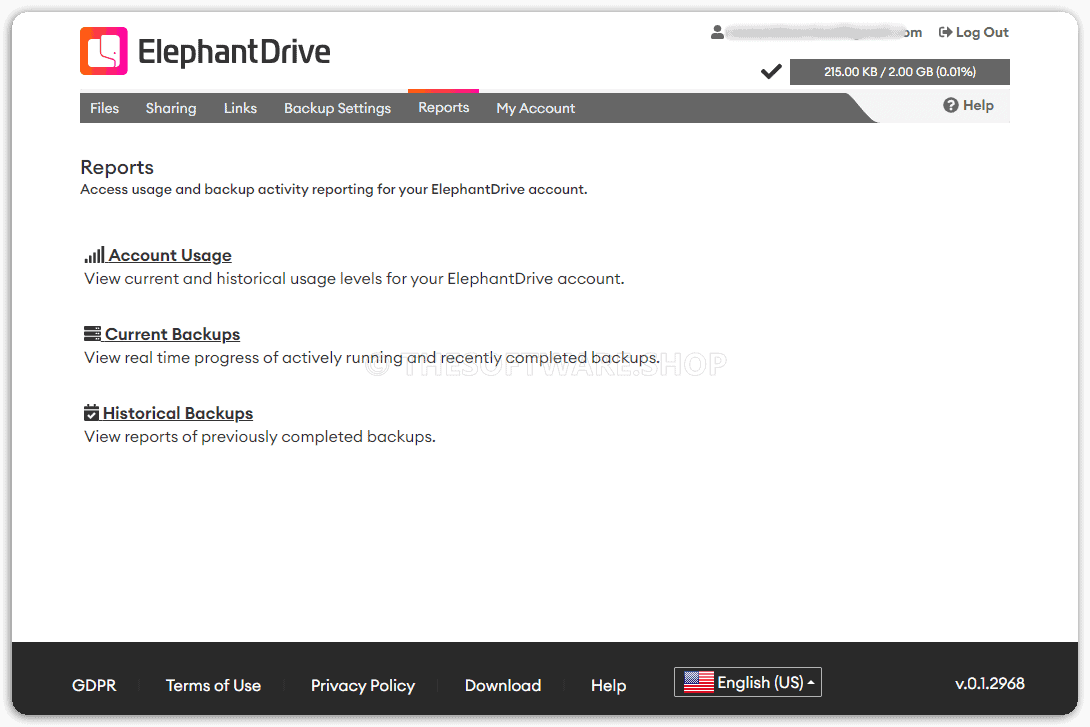Viewport: 1090px width, 727px height.
Task: Open the Account Usage report
Action: [170, 255]
